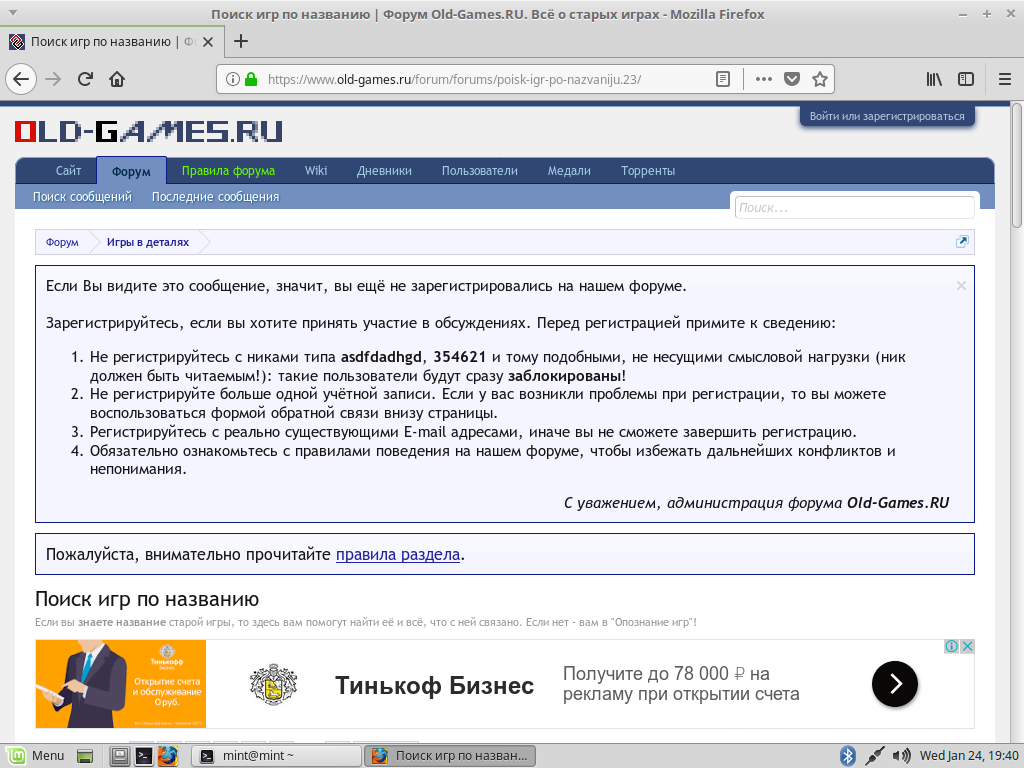
Task: Save page to Pocket
Action: [793, 78]
